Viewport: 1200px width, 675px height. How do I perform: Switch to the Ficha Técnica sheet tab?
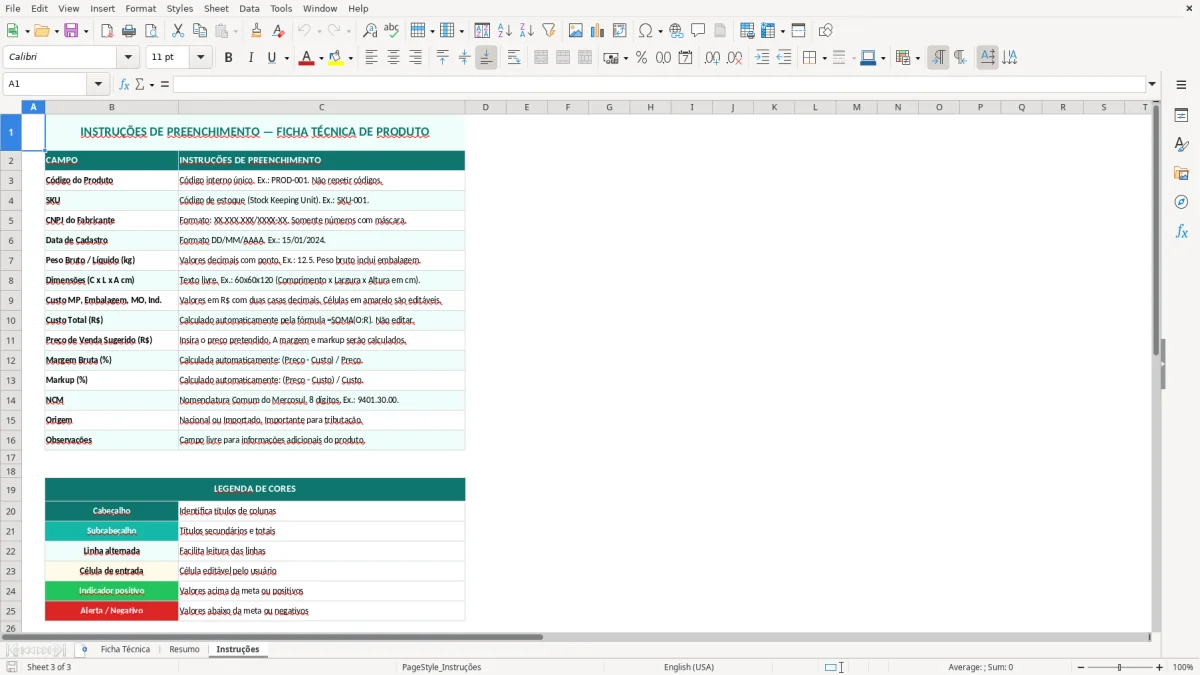125,649
